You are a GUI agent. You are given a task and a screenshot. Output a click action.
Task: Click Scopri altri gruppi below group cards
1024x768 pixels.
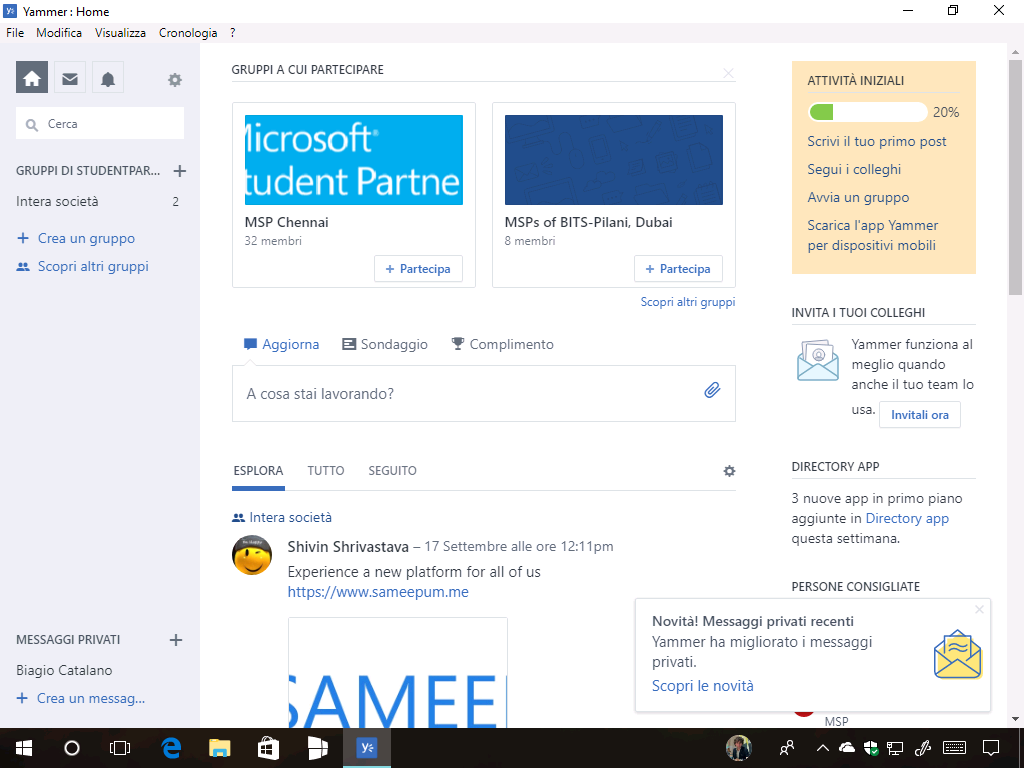coord(688,302)
